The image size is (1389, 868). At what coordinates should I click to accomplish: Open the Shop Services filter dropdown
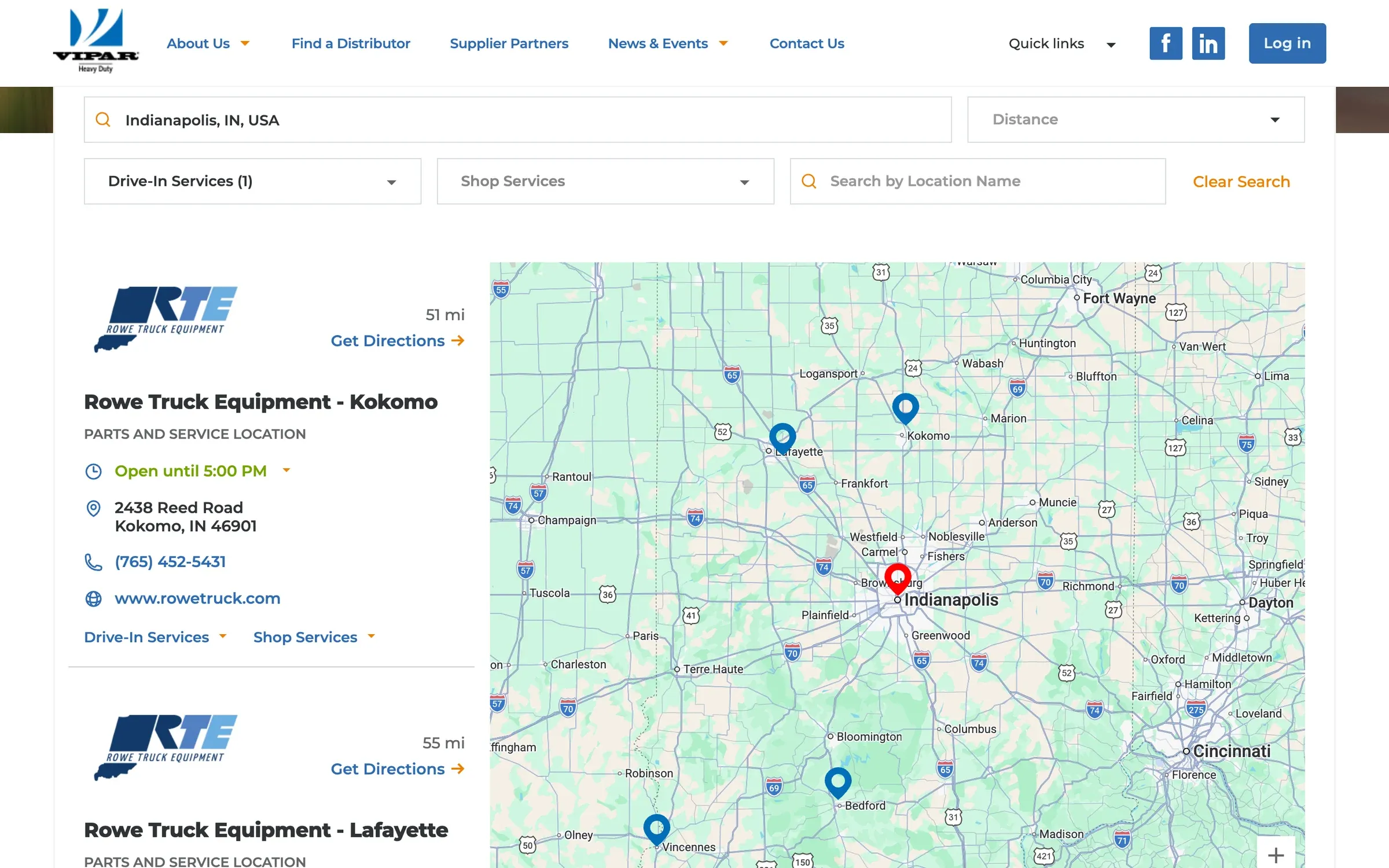pos(605,182)
